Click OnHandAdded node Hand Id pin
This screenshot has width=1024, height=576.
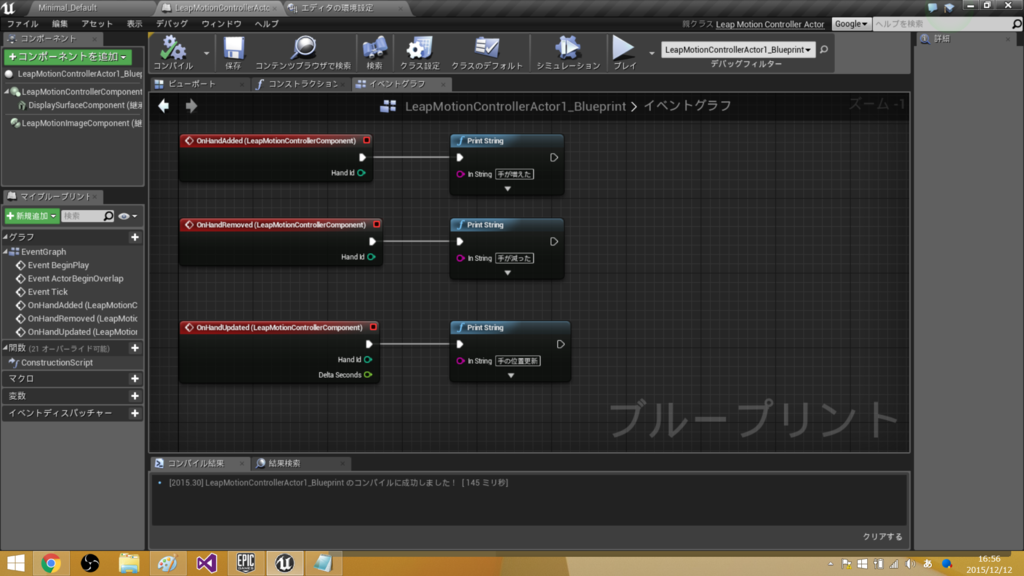click(361, 173)
